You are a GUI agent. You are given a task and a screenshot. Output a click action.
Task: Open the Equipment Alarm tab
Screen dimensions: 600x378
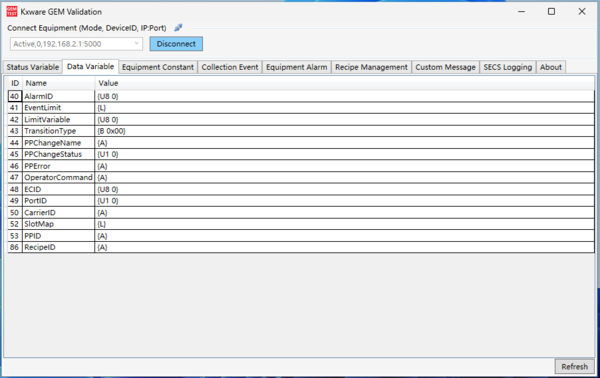[x=297, y=67]
